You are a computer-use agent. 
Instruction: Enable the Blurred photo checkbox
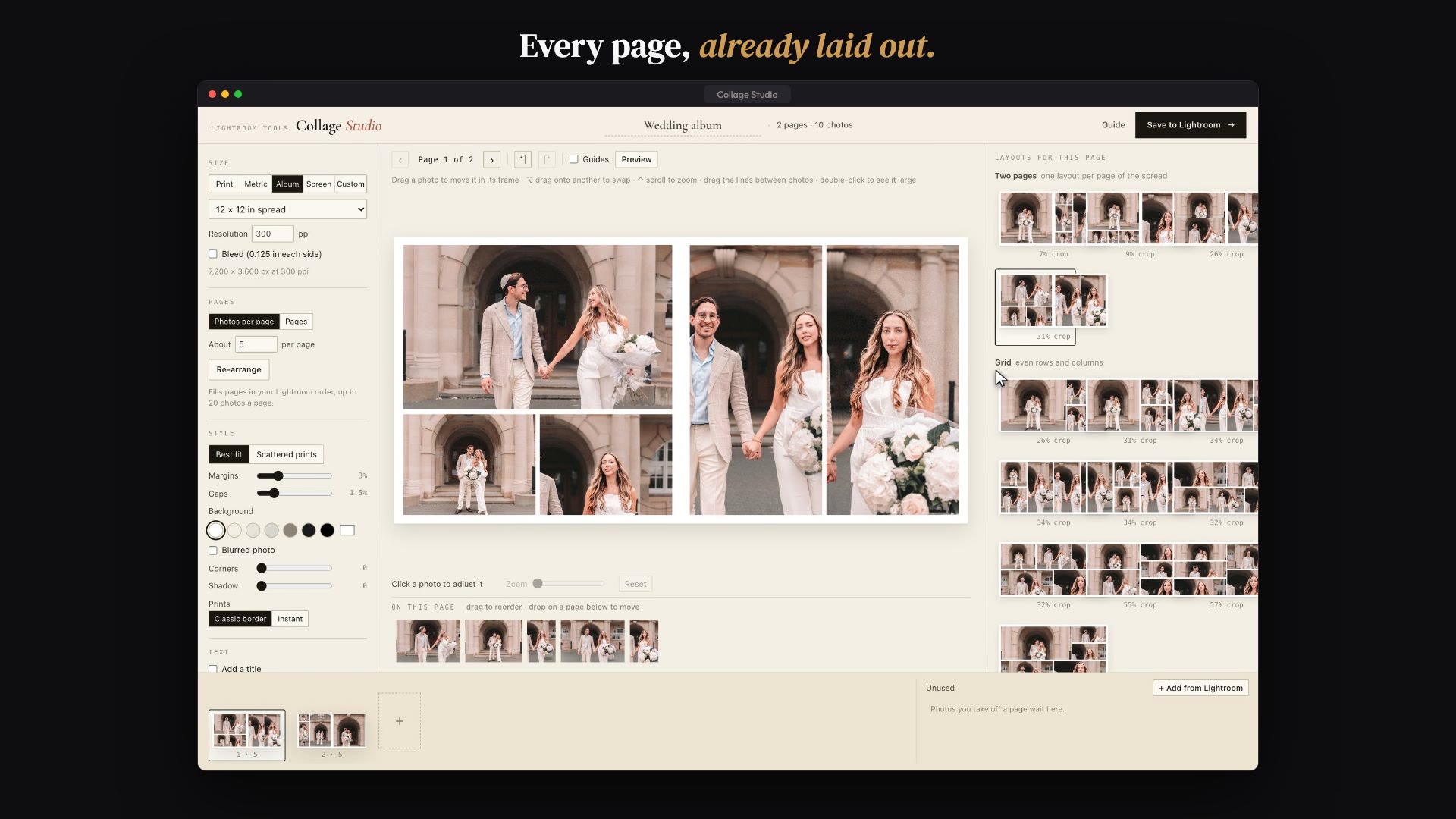[x=213, y=551]
